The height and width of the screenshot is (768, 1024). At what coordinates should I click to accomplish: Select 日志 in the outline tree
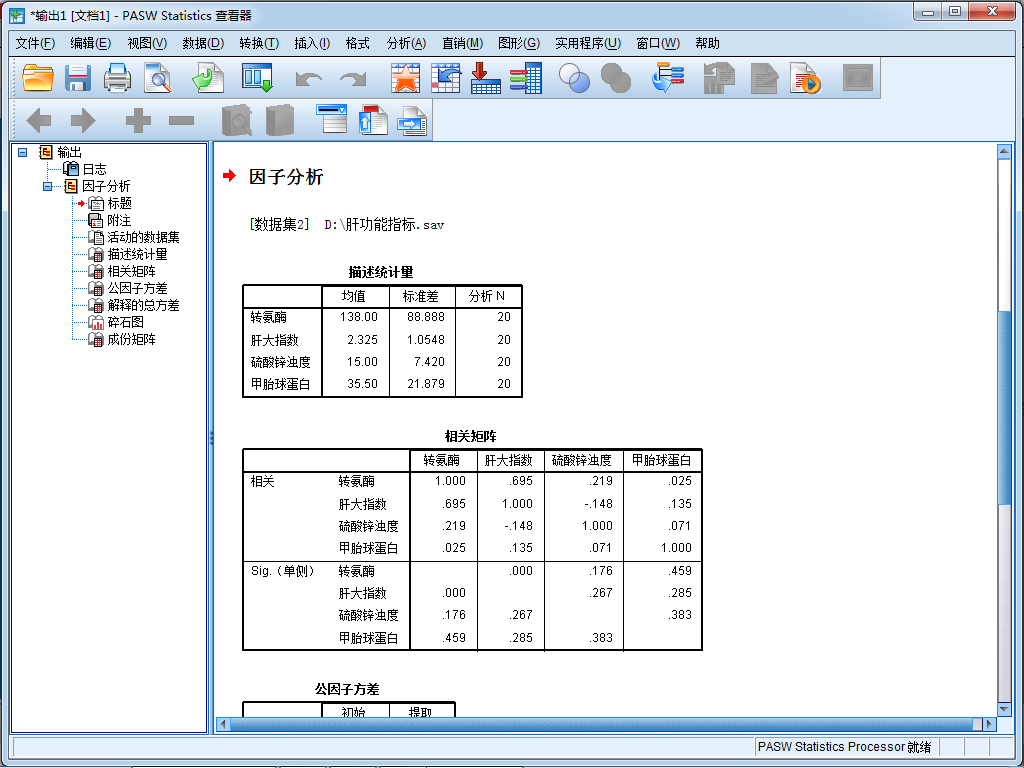click(94, 169)
